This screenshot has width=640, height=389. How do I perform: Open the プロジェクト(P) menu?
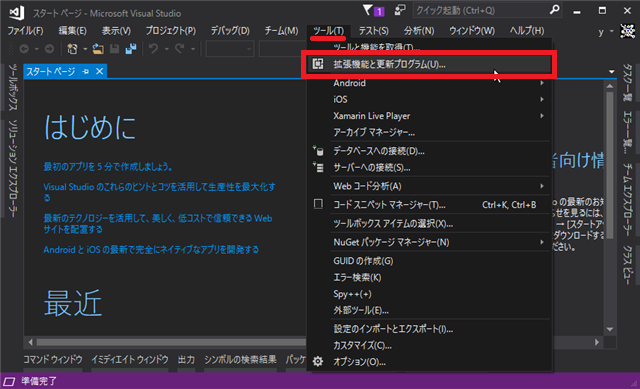click(x=171, y=31)
